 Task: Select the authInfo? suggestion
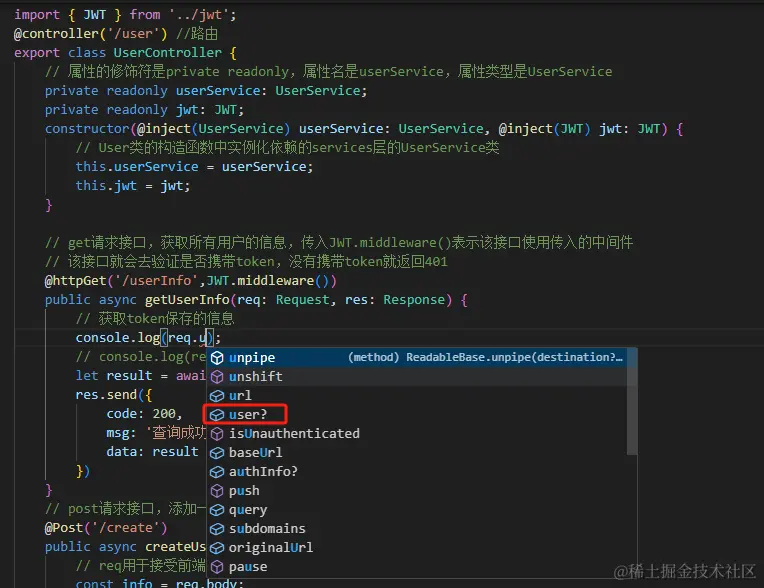click(418, 472)
